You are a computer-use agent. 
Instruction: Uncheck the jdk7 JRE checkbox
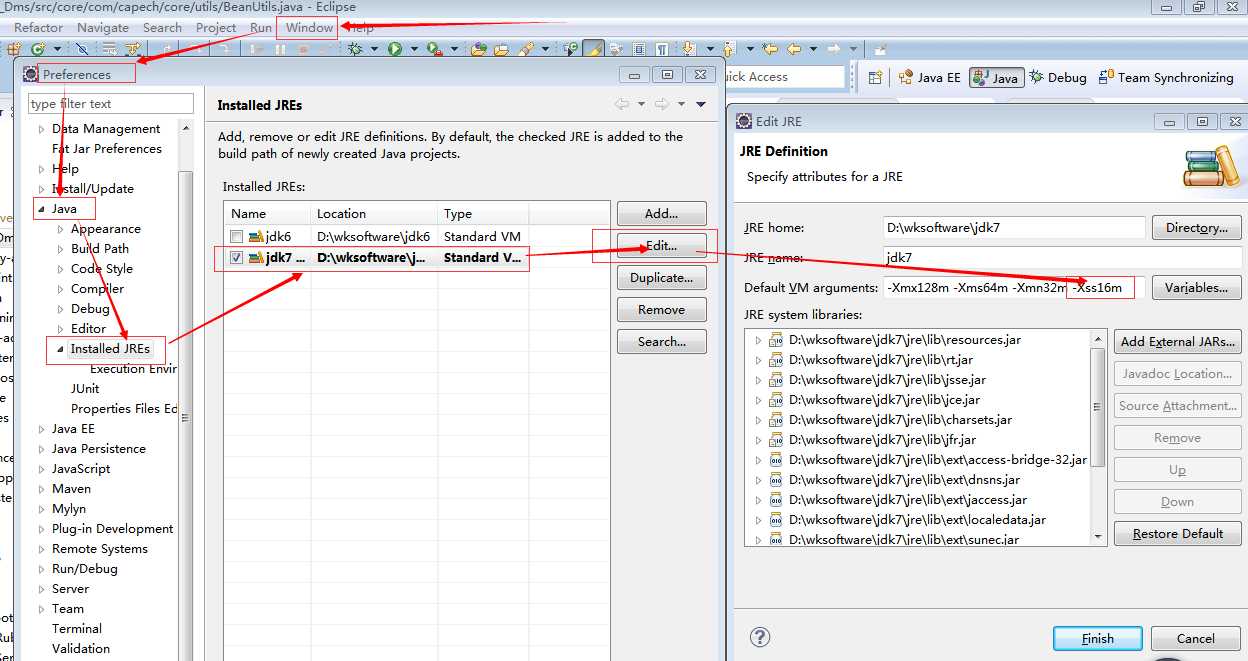(x=236, y=258)
